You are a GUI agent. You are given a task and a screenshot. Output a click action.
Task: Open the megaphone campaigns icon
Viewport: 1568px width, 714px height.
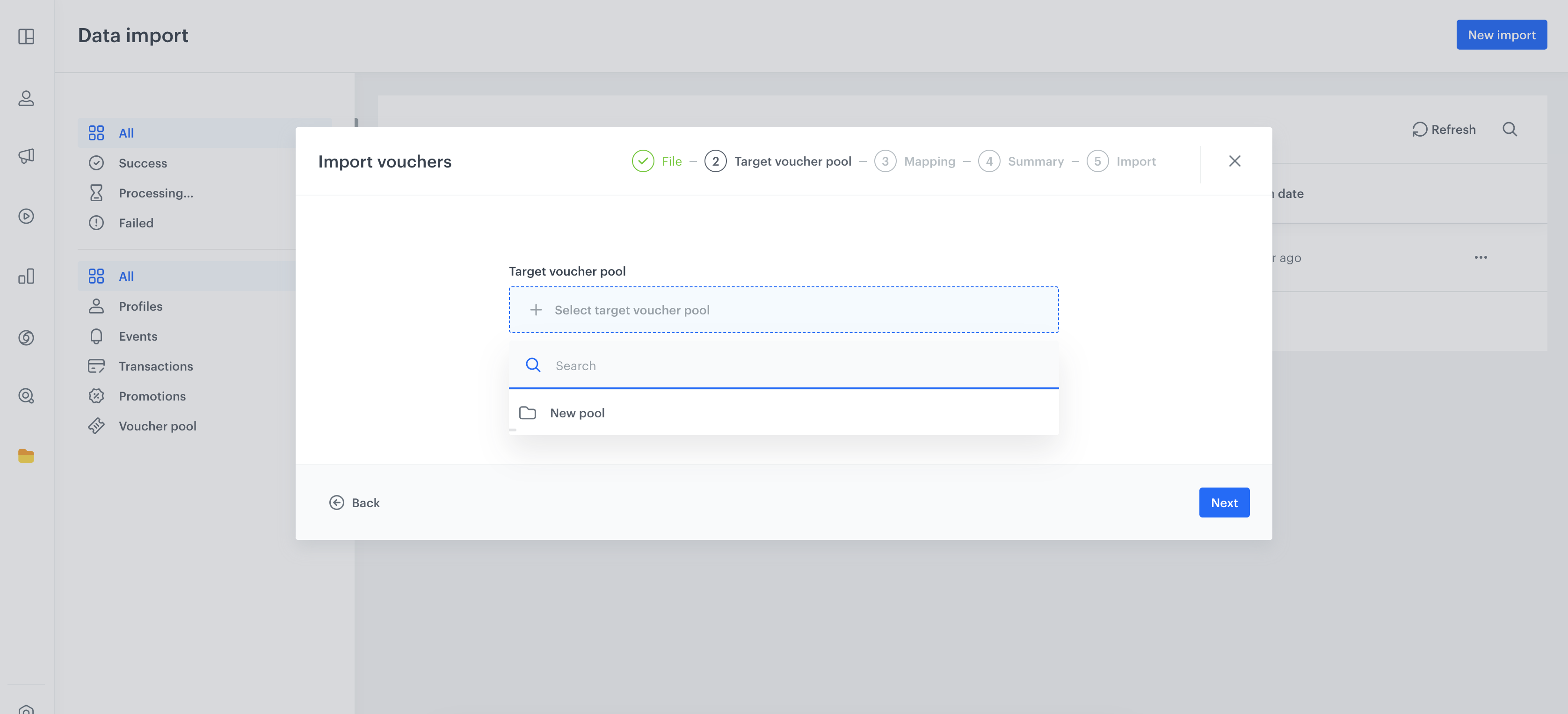click(x=26, y=156)
